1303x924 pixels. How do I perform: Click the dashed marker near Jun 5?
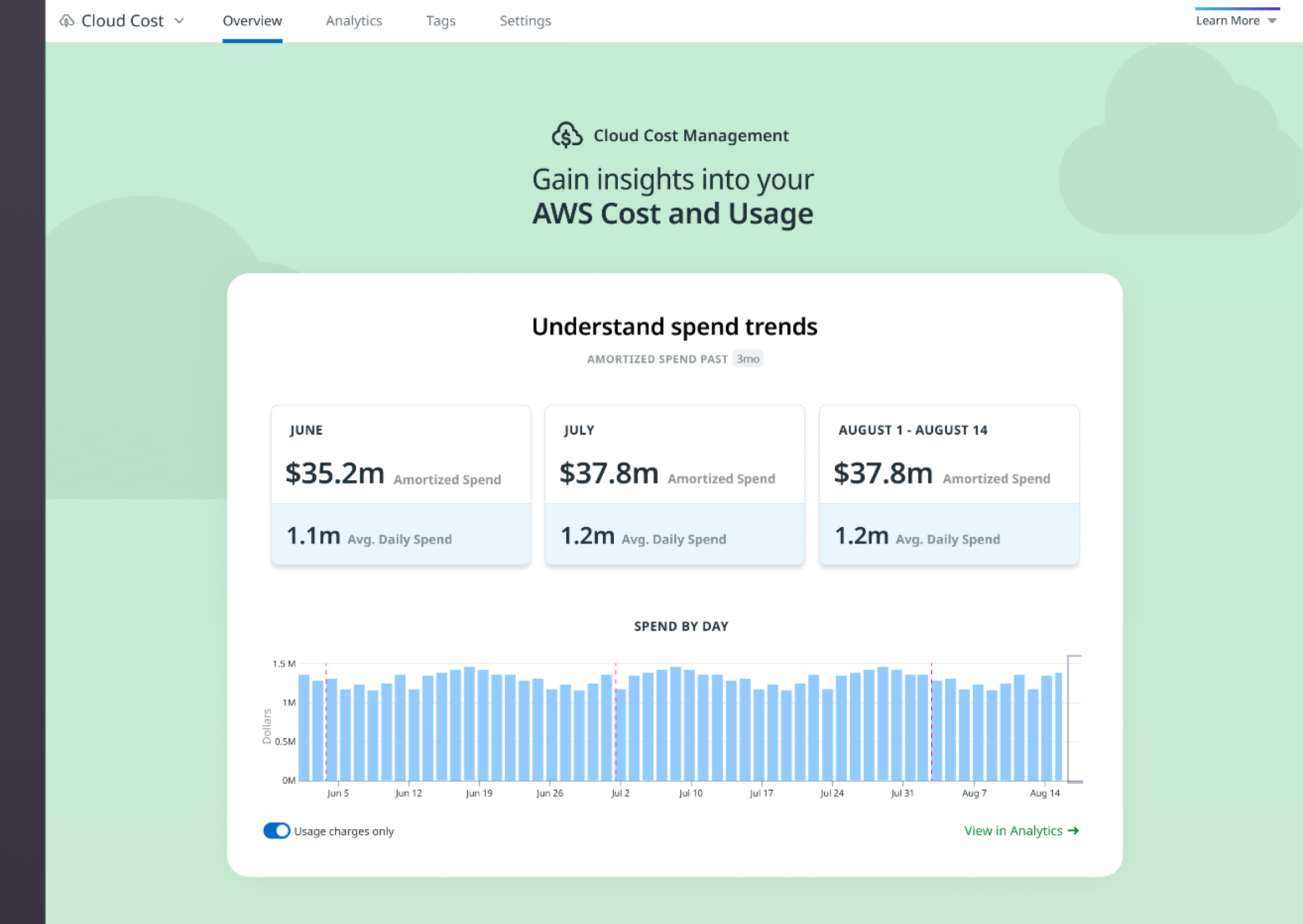tap(326, 722)
